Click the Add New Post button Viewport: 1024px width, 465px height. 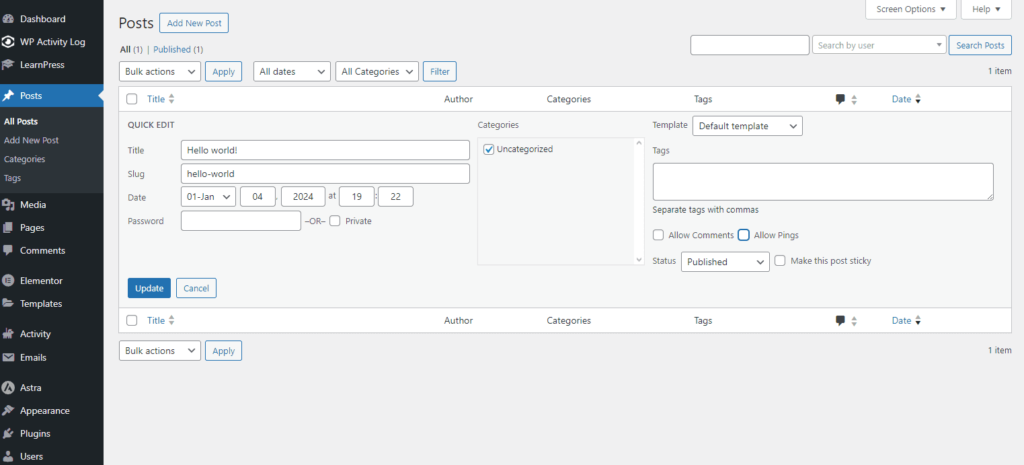point(200,23)
